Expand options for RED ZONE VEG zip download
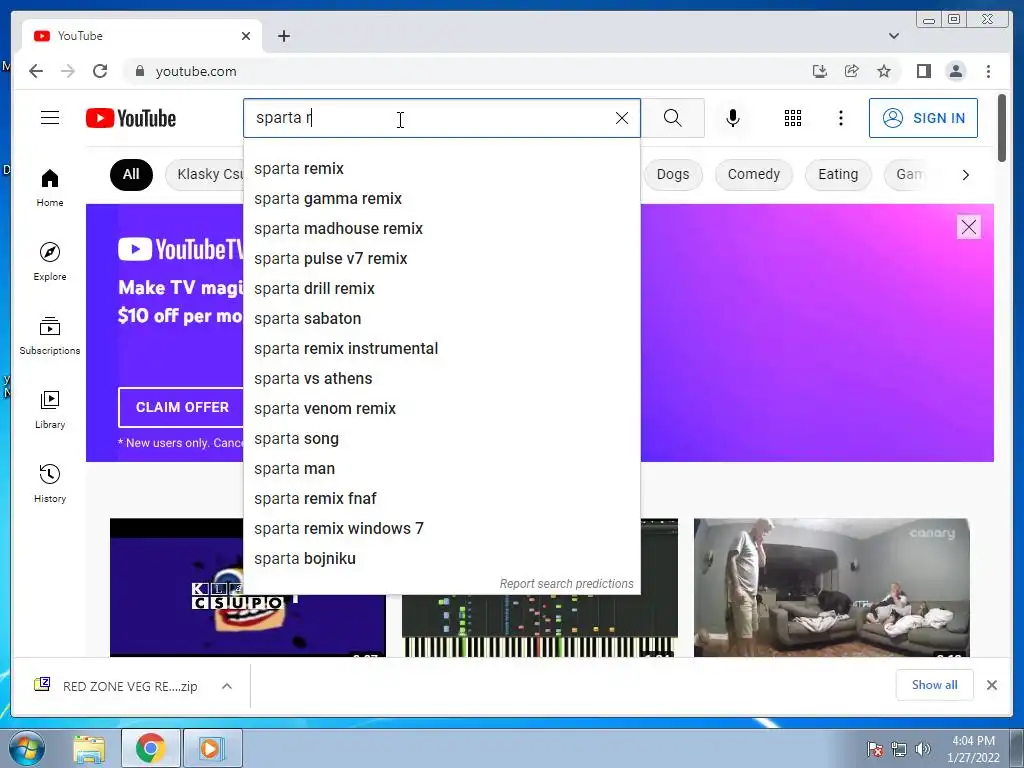The image size is (1024, 768). coord(227,686)
